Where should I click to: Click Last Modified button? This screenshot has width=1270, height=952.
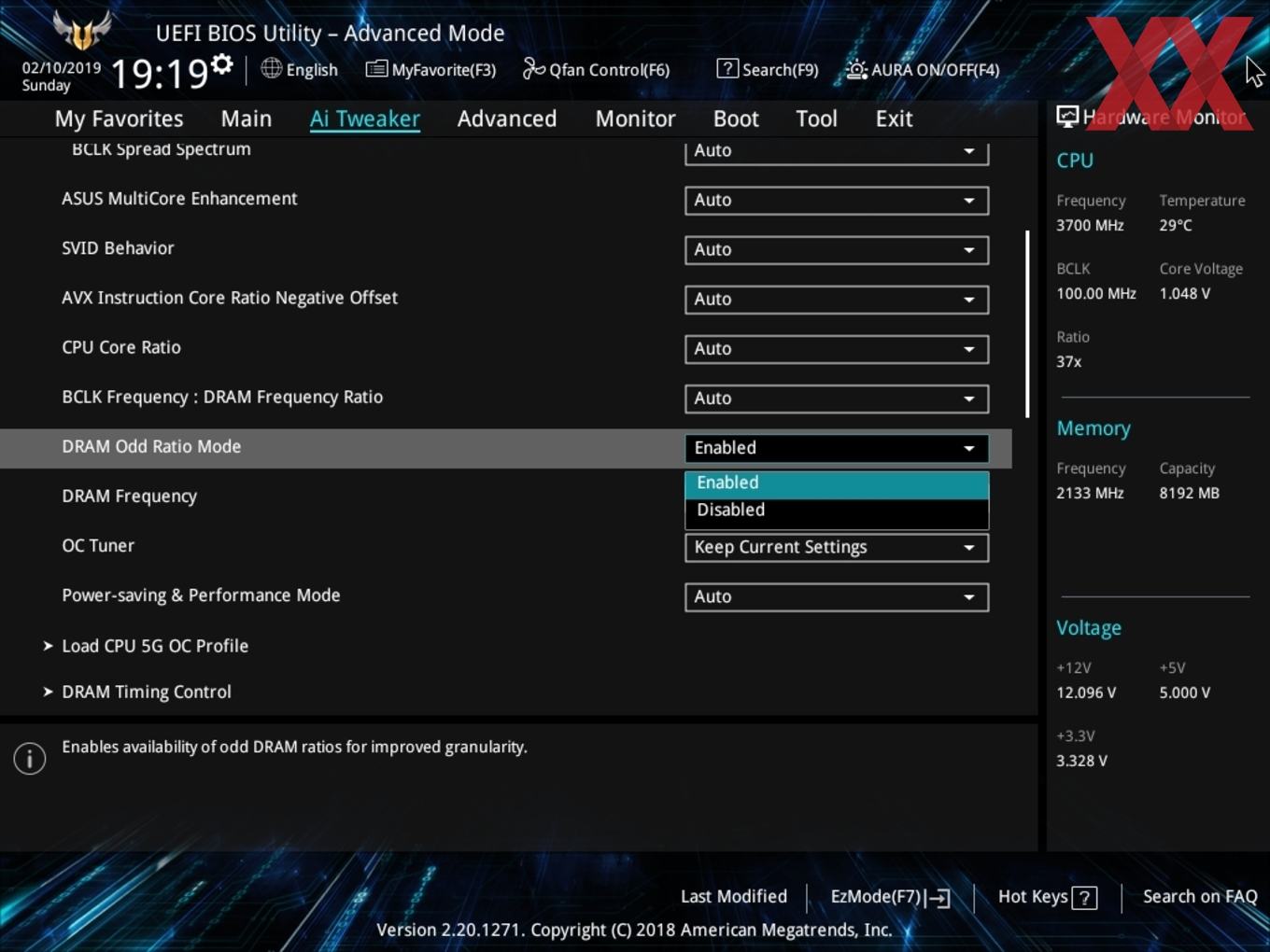pos(734,897)
